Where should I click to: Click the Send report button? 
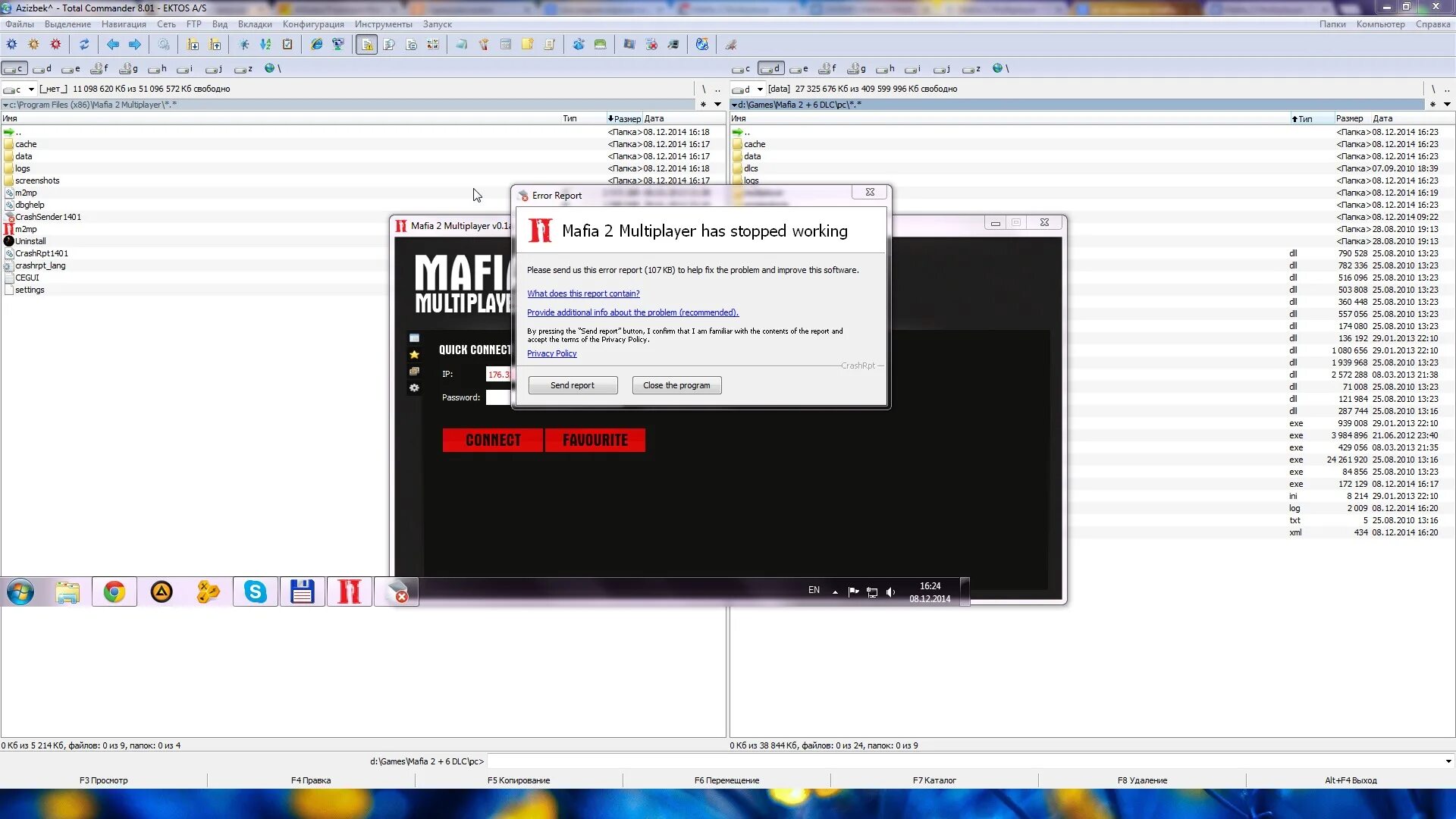pos(573,385)
